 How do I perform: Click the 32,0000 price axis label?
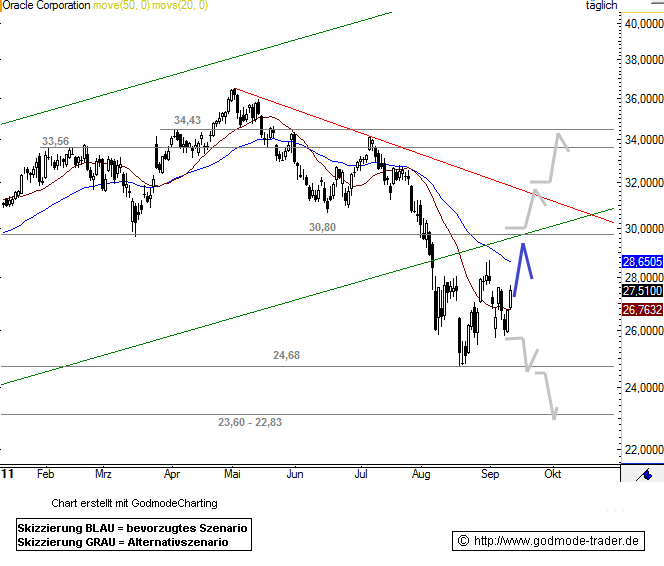pos(644,183)
